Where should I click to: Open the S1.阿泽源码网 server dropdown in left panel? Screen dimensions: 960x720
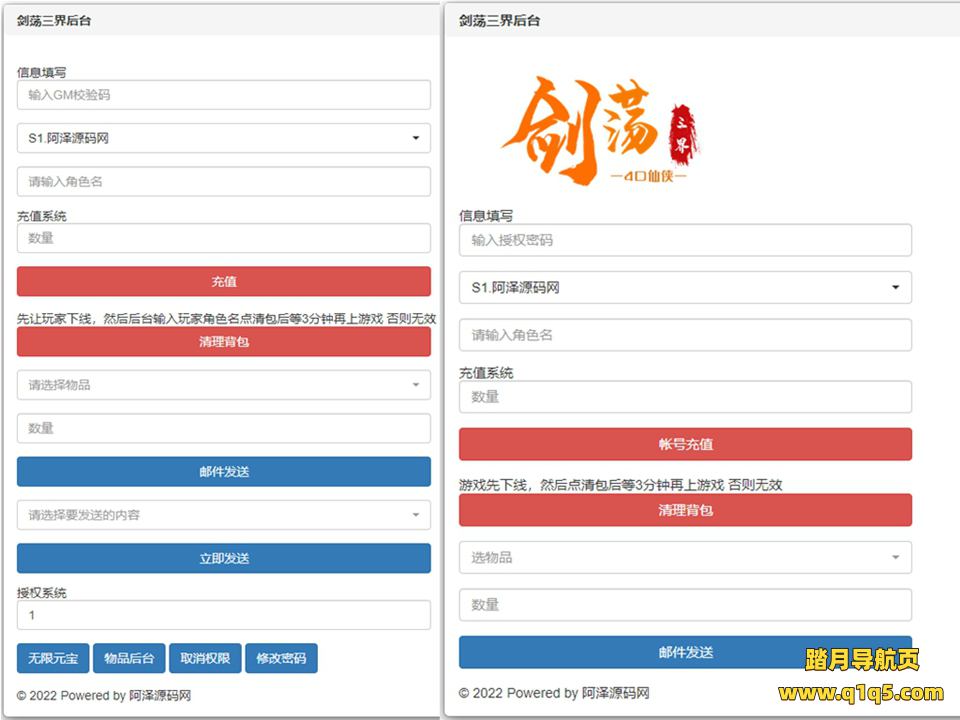point(223,138)
